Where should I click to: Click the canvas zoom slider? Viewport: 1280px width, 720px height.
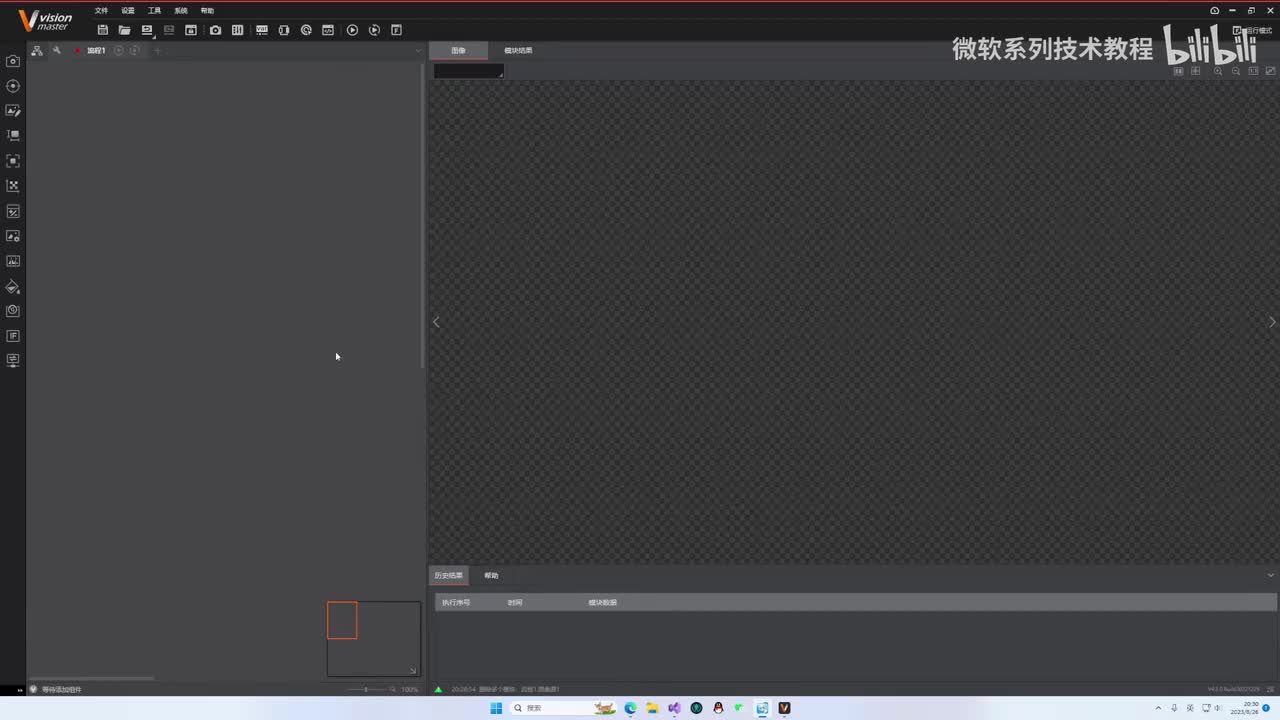click(x=367, y=689)
